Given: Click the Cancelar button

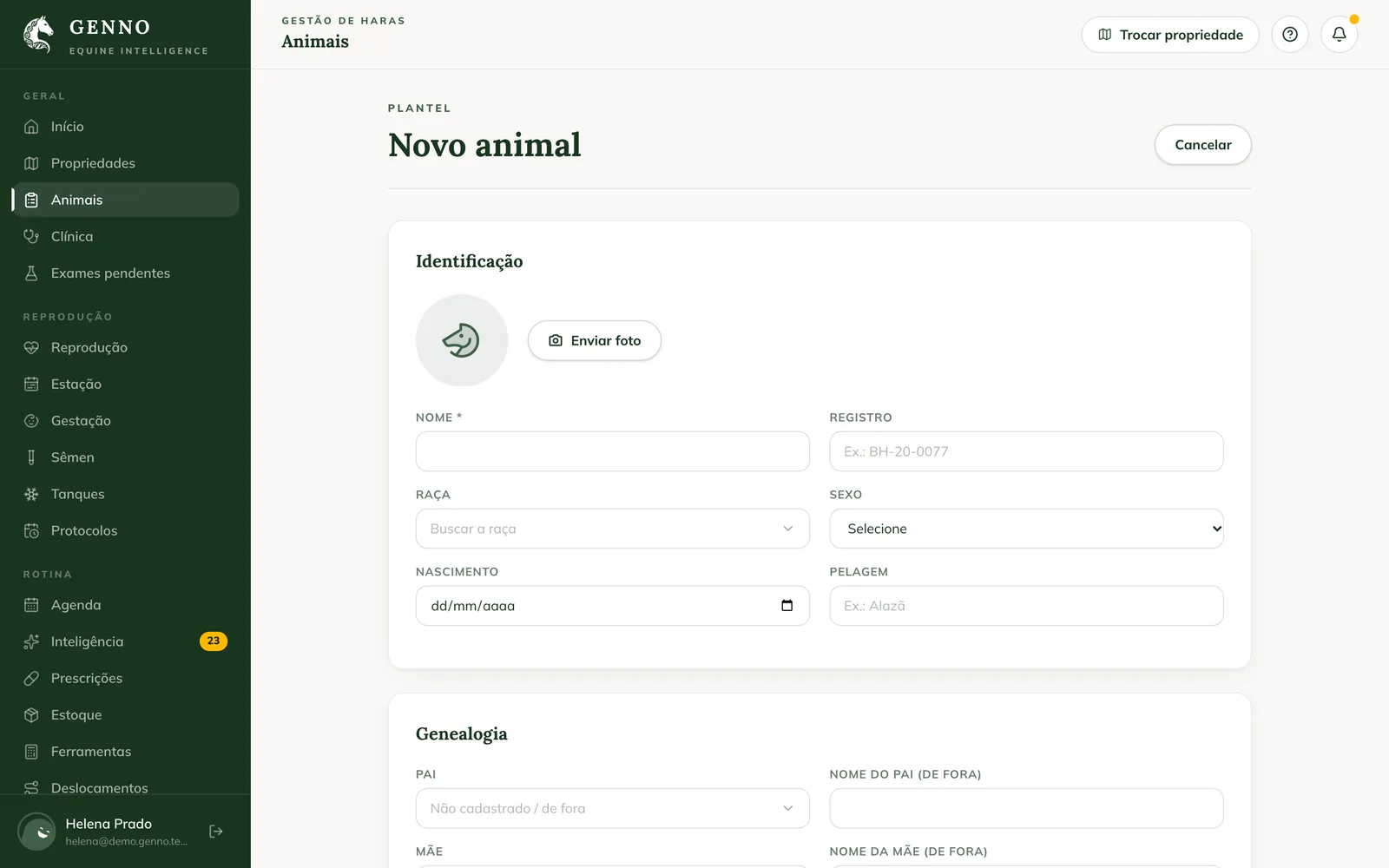Looking at the screenshot, I should click(x=1203, y=145).
